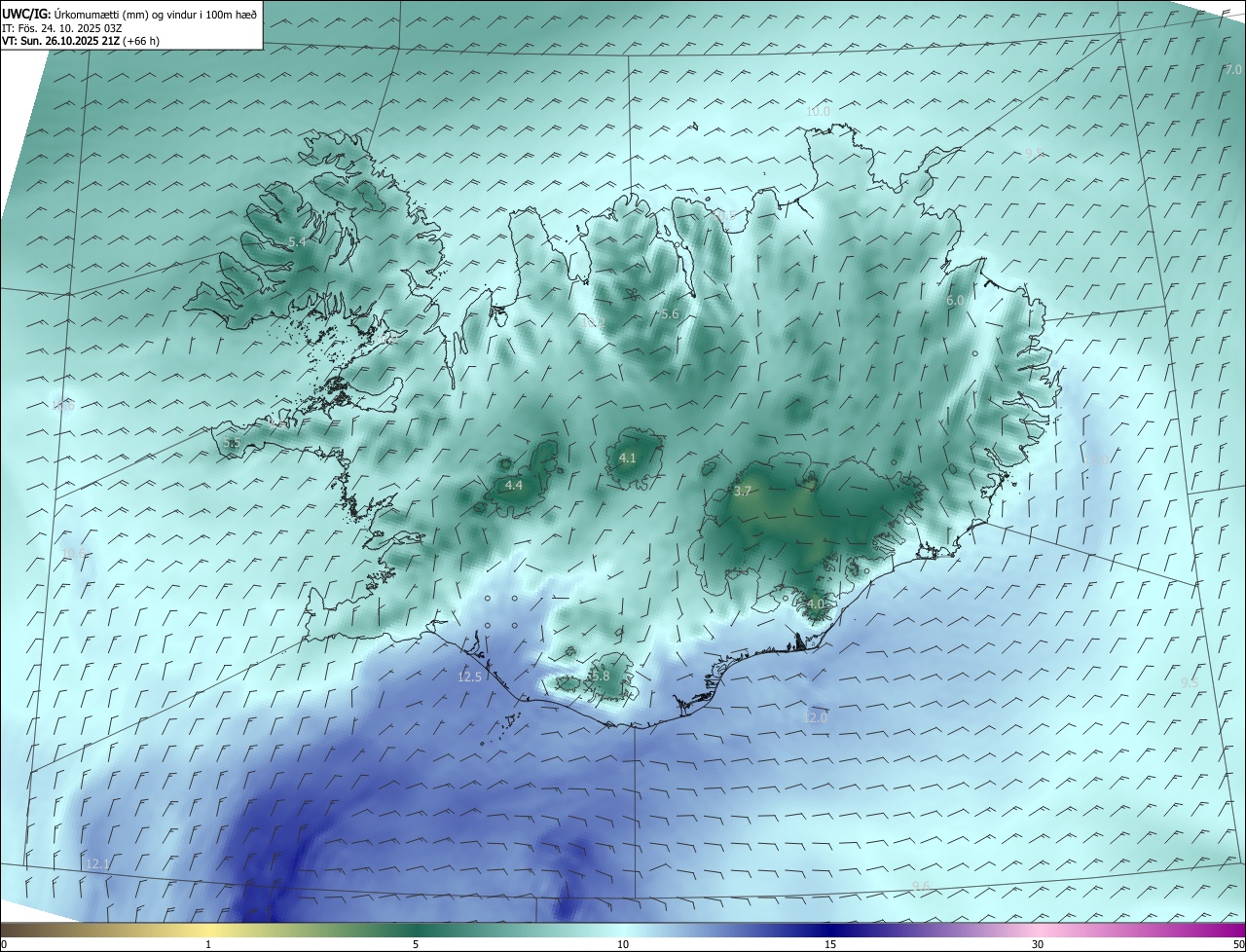Click the 5 tick on the color scale
Screen dimensions: 1246x952
[416, 945]
